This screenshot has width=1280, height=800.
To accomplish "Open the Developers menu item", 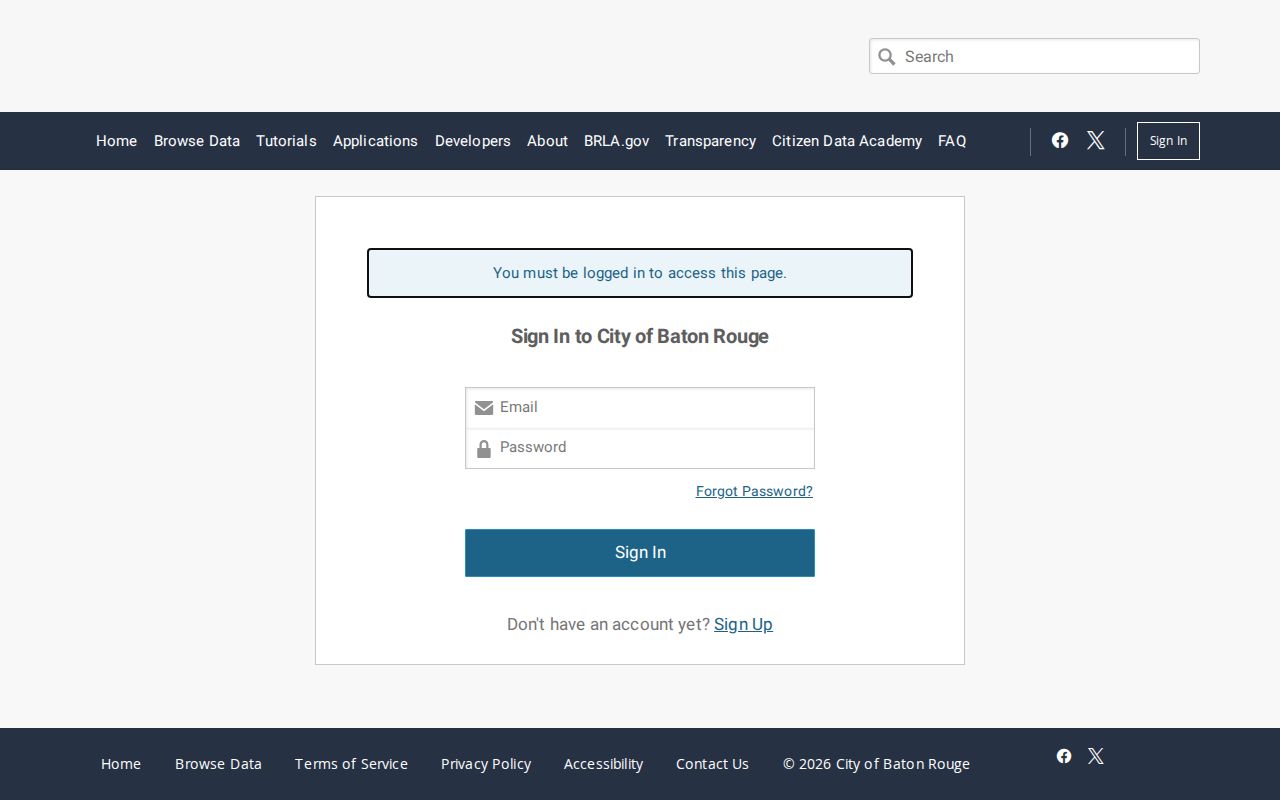I will 473,141.
